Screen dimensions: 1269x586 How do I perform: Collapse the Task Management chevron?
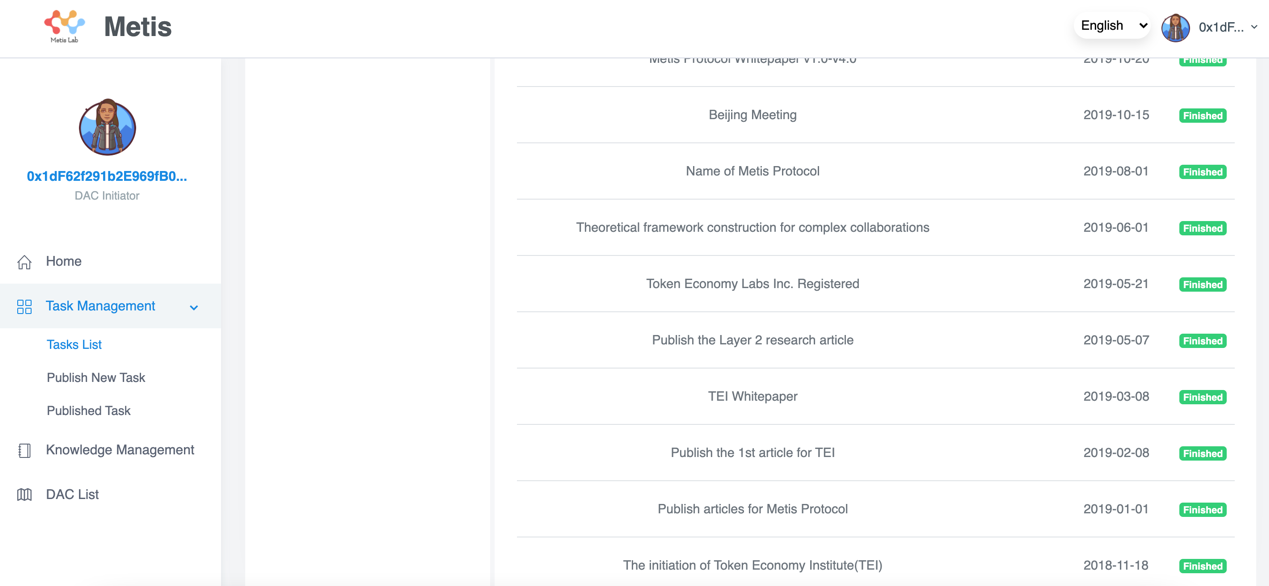(194, 307)
